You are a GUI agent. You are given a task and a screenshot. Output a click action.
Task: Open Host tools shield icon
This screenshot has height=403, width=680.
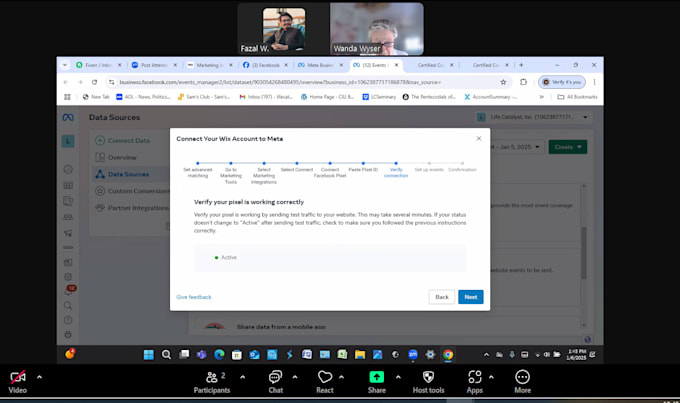click(428, 377)
